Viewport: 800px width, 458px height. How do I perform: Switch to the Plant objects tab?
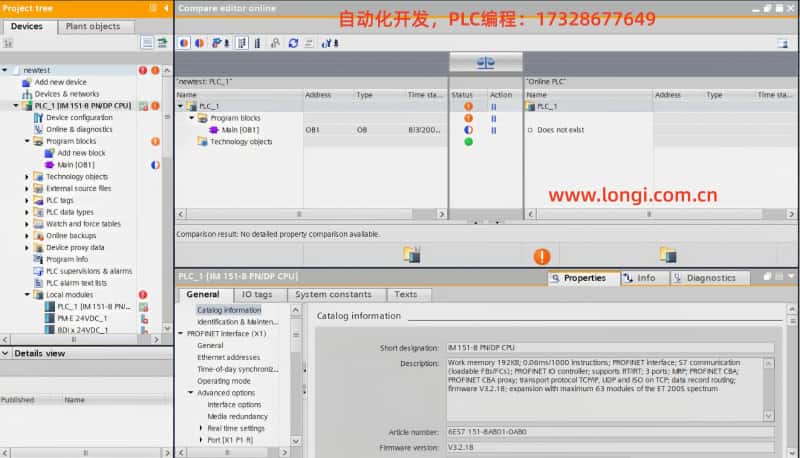92,26
